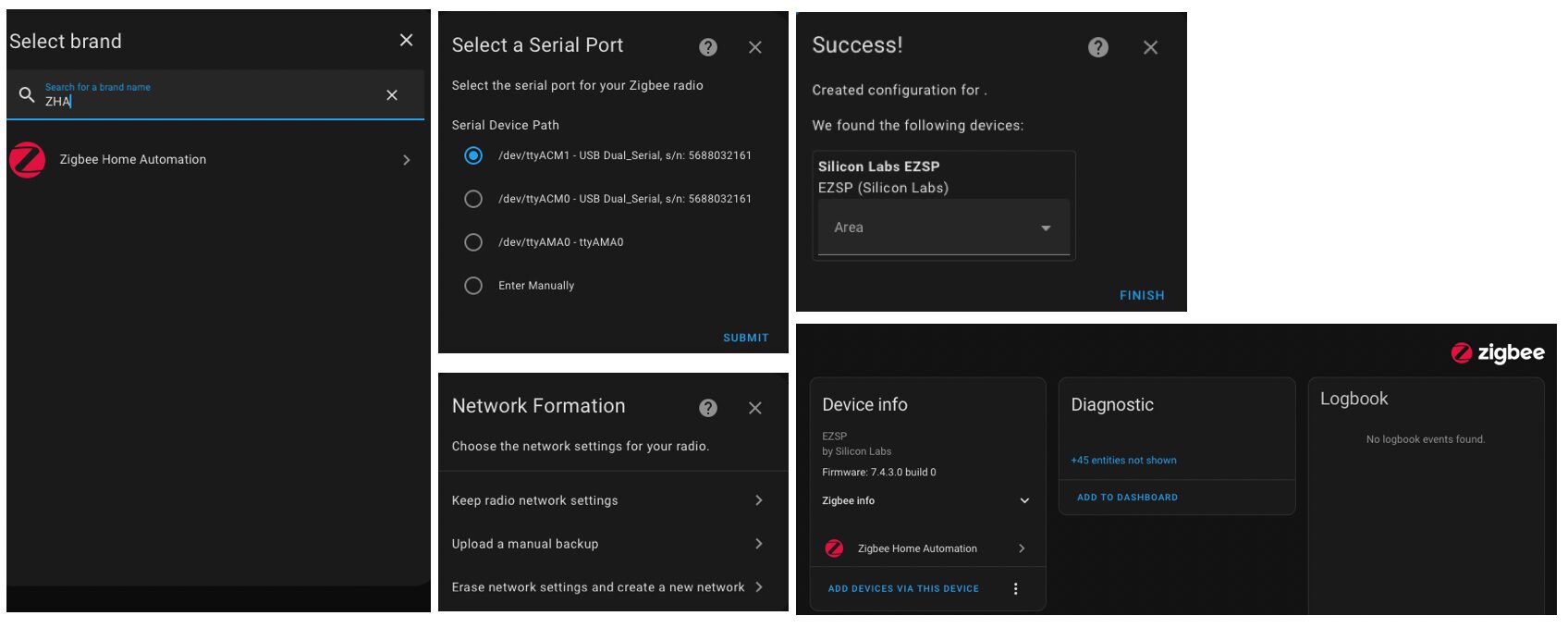Screen dimensions: 1568x628
Task: Close the Select a Serial Port dialog
Action: point(755,47)
